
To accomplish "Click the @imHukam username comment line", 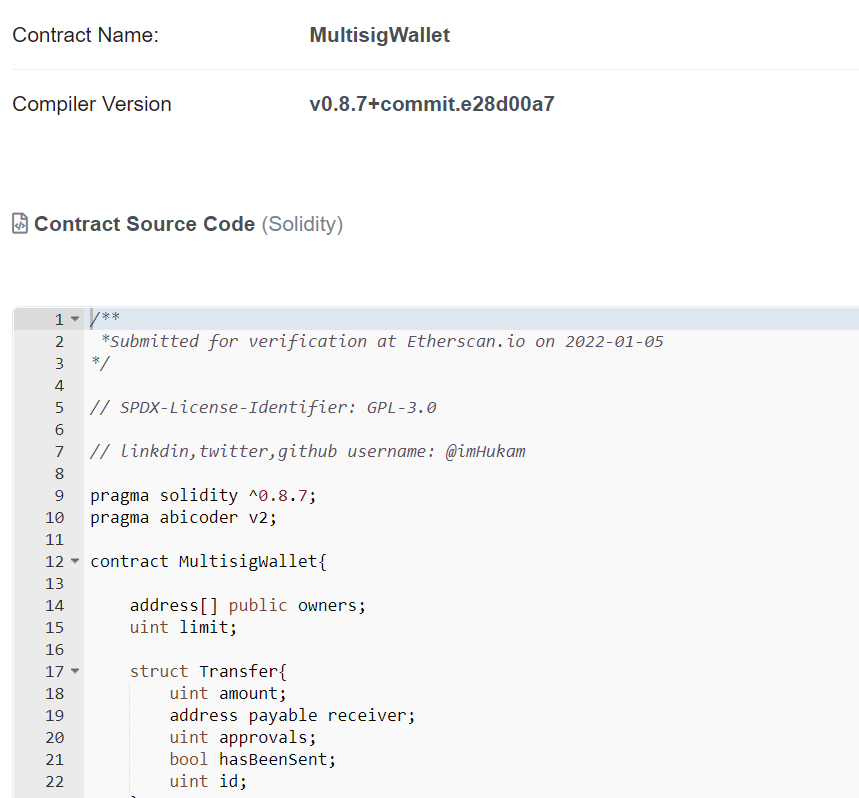I will (x=308, y=451).
